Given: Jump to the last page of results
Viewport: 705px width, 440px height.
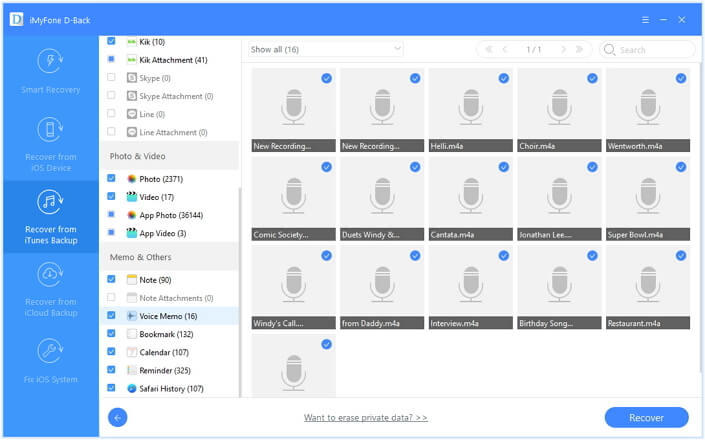Looking at the screenshot, I should (x=581, y=49).
